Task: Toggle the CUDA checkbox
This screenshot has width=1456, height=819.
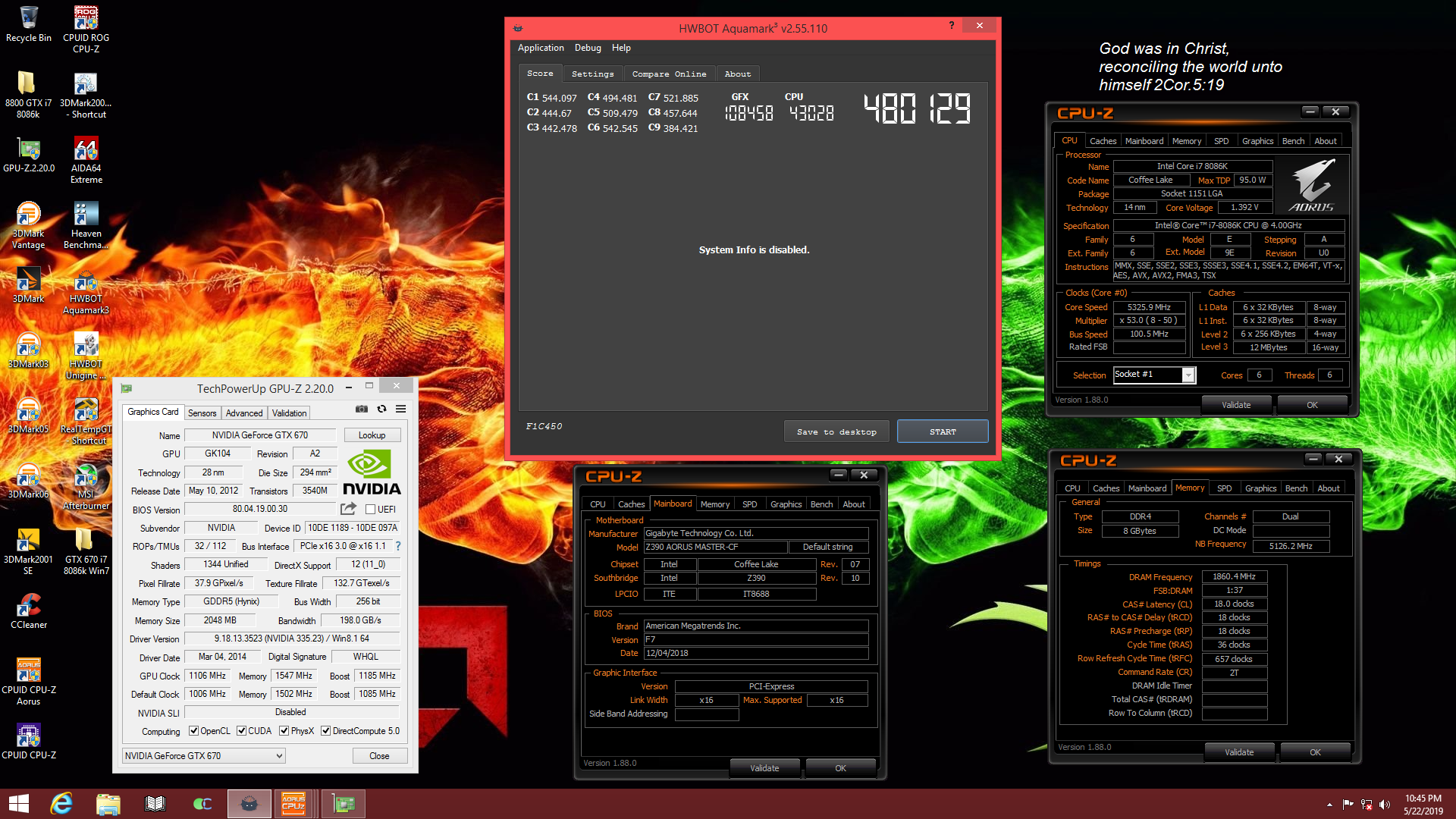Action: coord(241,731)
